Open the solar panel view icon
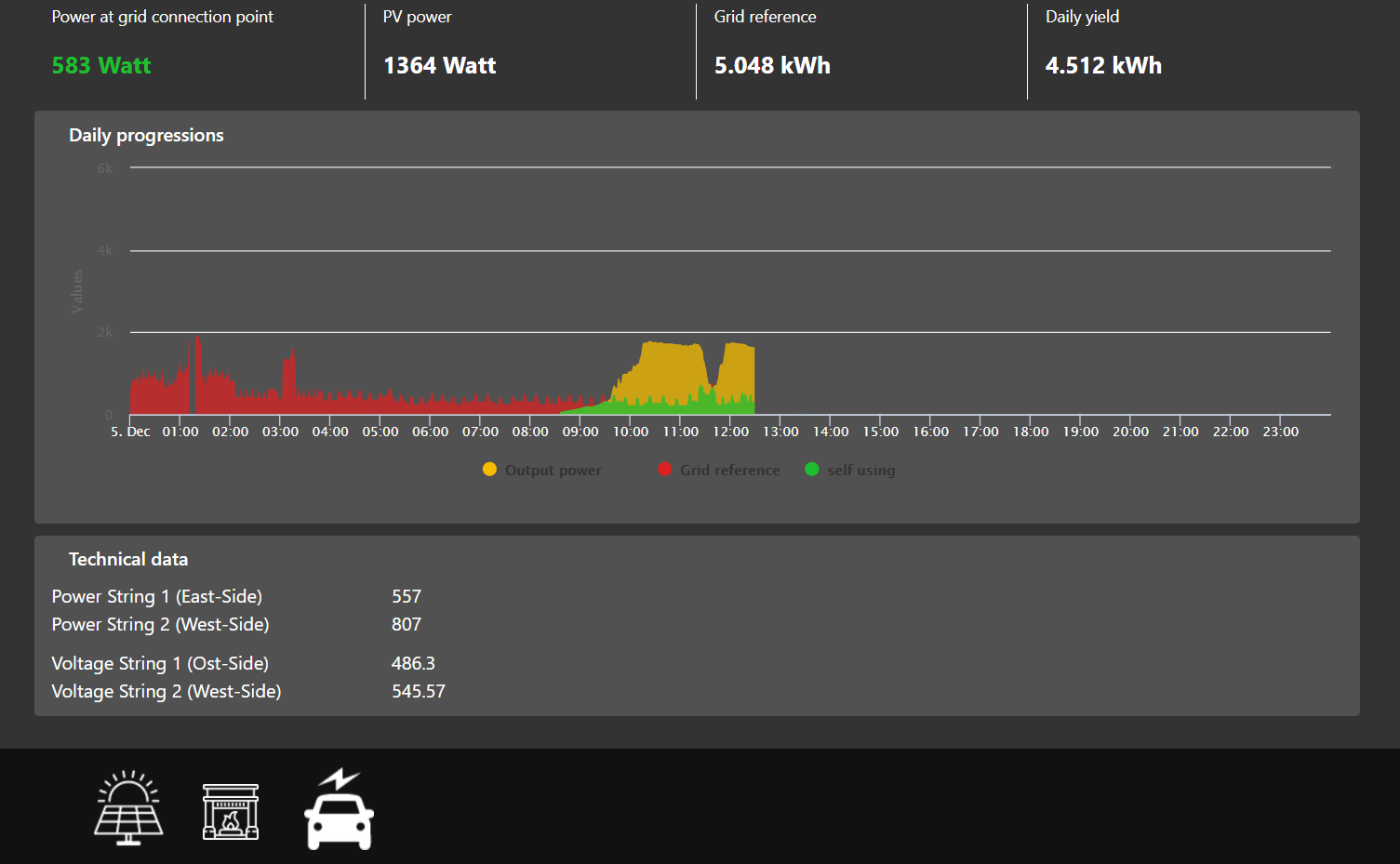The image size is (1400, 864). click(x=128, y=807)
